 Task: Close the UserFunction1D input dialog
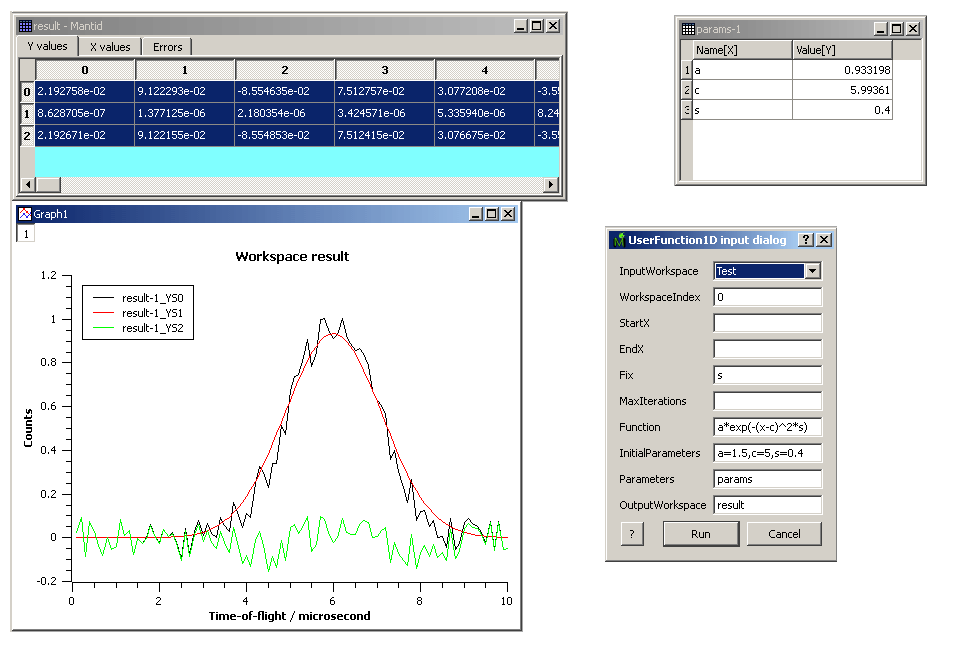point(824,240)
